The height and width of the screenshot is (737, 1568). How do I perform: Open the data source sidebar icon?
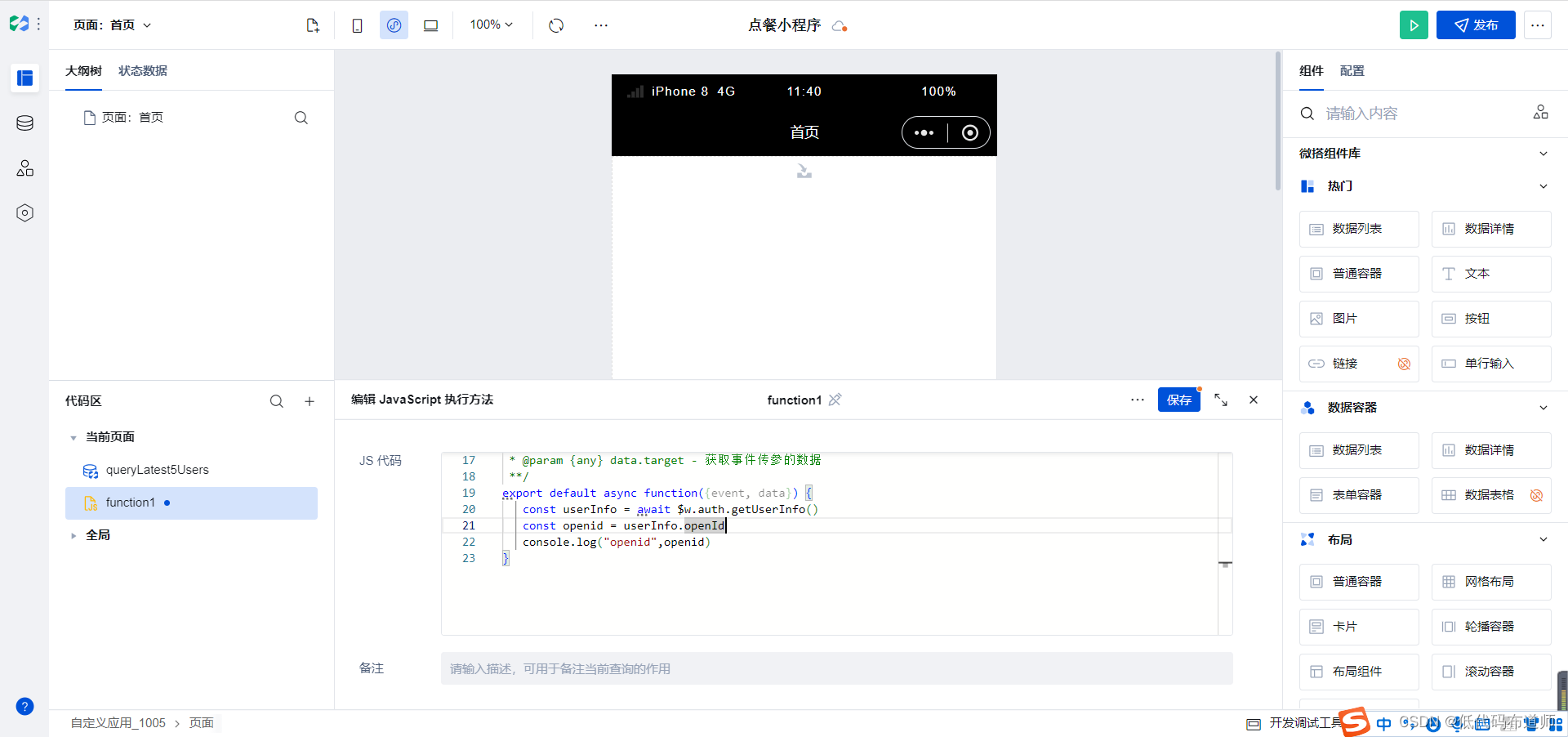click(24, 123)
